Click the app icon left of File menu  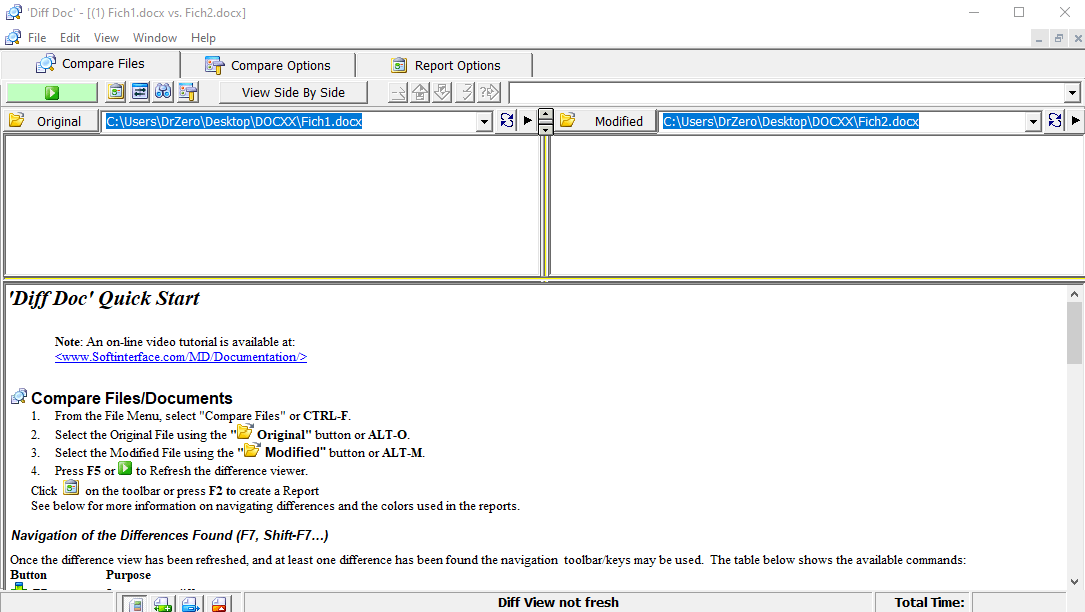(x=13, y=37)
